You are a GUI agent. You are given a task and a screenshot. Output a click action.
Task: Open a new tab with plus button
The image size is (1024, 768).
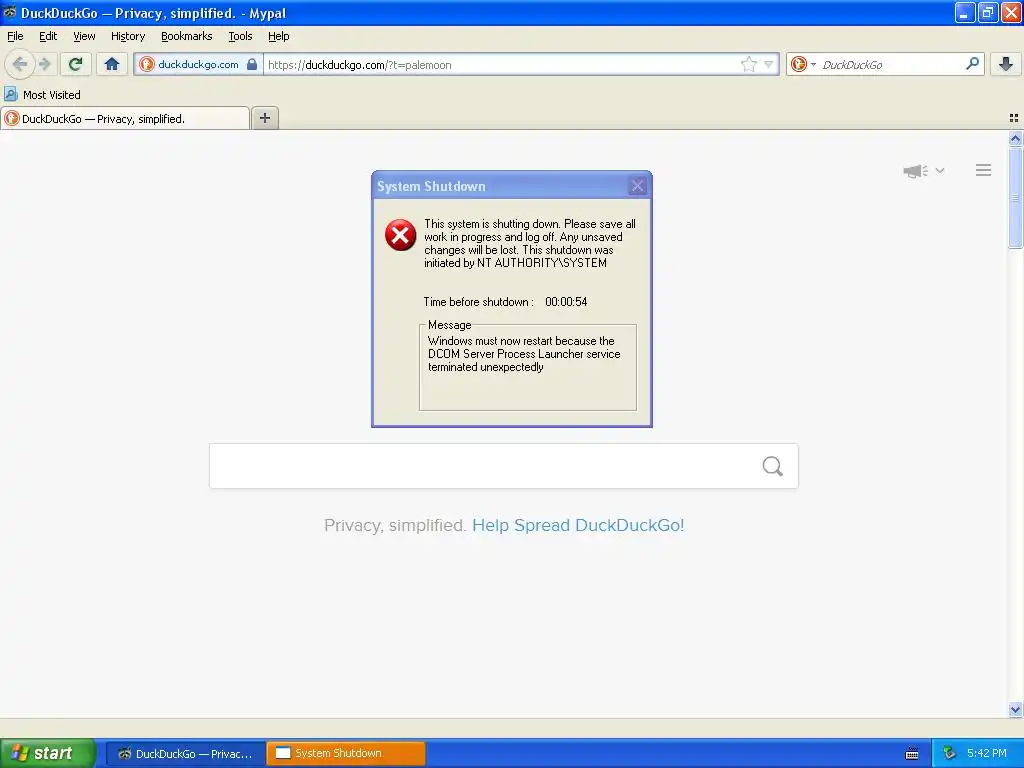[264, 118]
